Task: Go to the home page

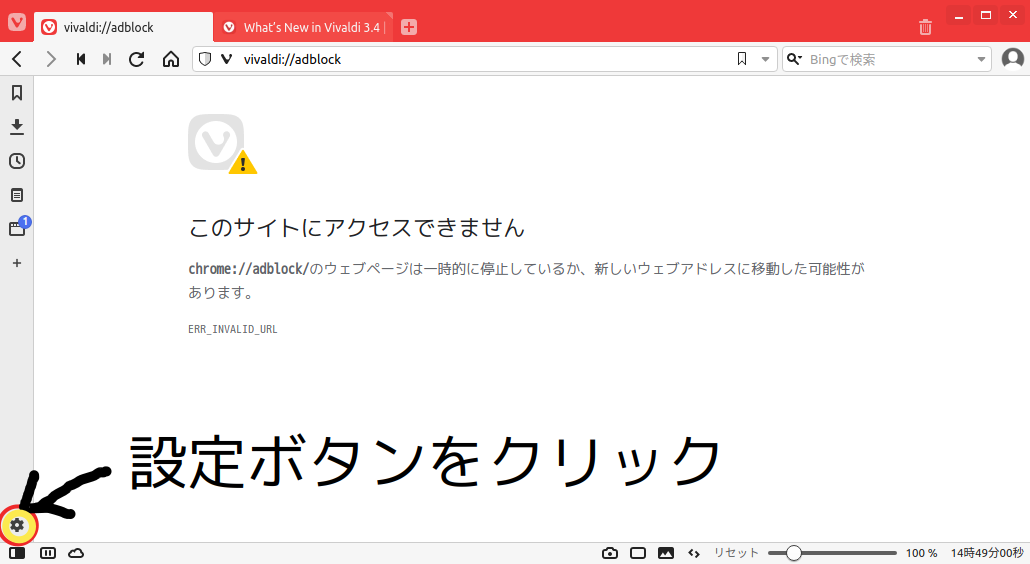Action: (171, 59)
